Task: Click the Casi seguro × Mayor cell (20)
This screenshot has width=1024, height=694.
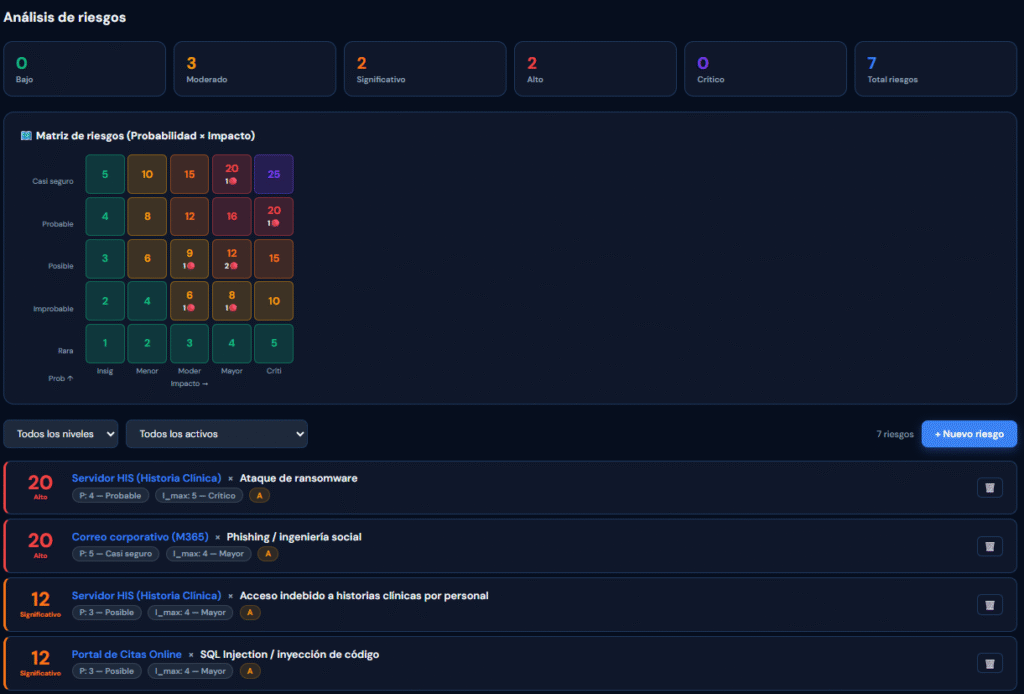Action: pos(232,174)
